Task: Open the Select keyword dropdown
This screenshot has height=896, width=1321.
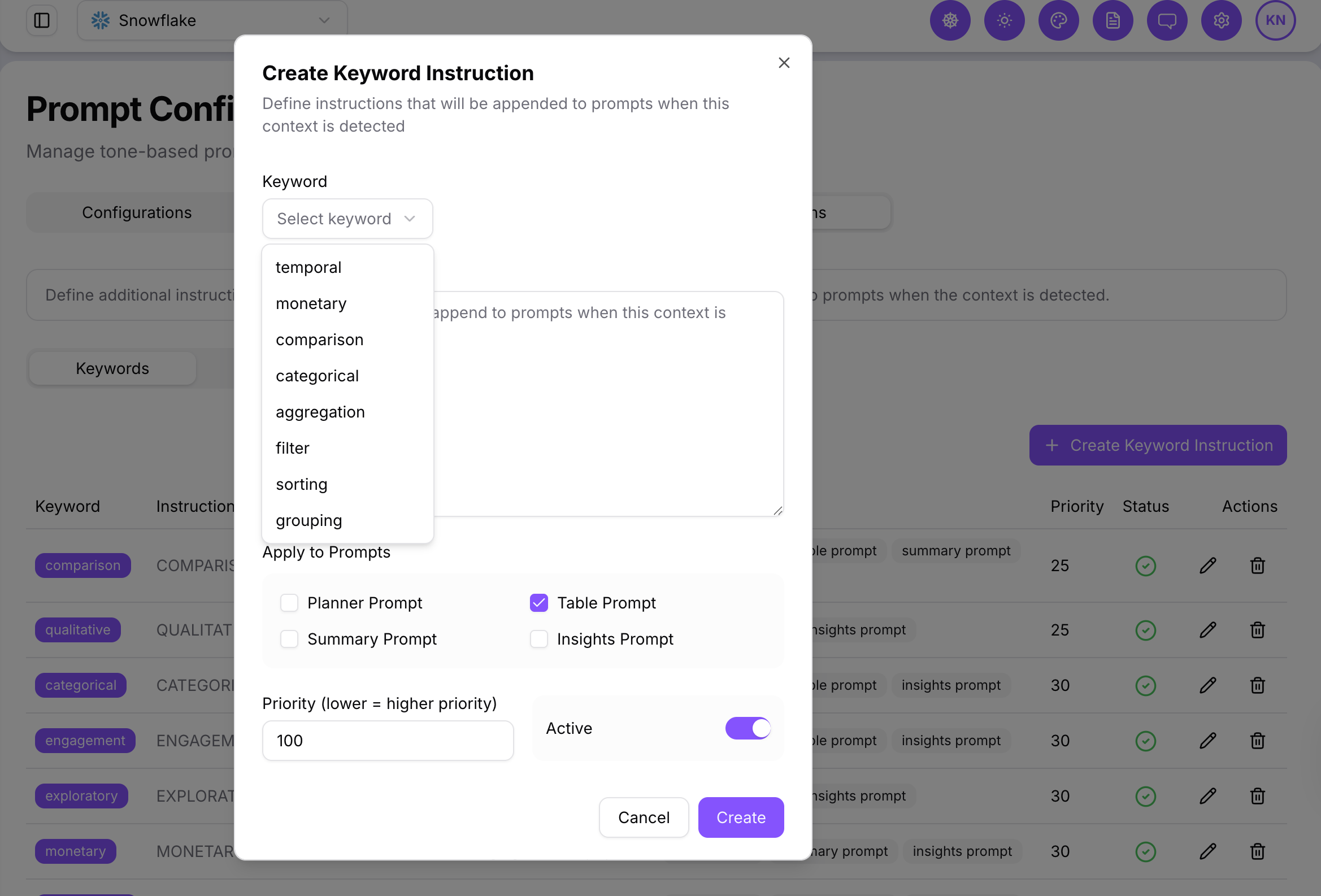Action: click(x=347, y=218)
